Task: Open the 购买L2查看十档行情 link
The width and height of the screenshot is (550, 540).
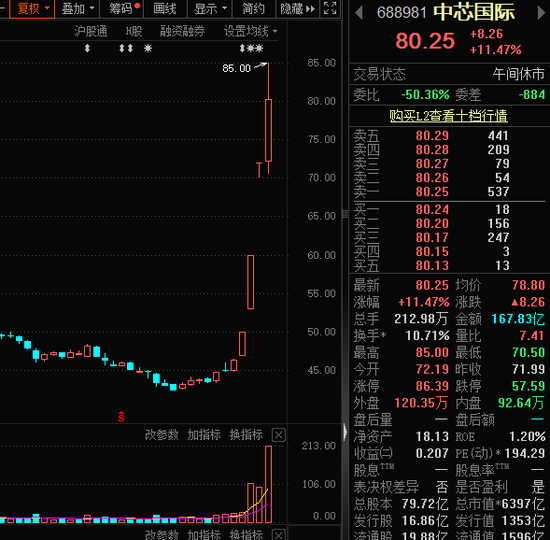Action: coord(448,116)
